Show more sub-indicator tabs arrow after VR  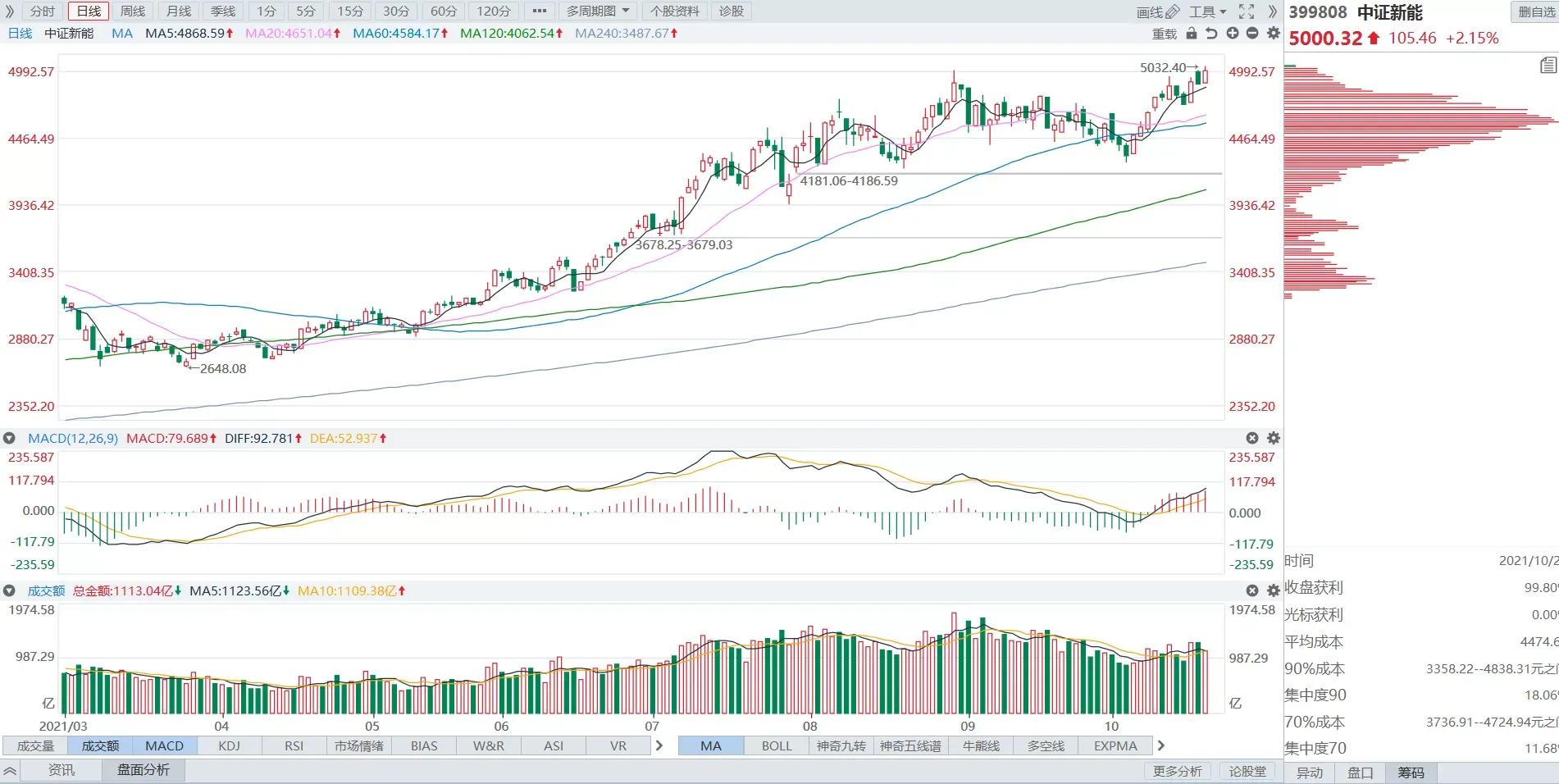coord(659,745)
